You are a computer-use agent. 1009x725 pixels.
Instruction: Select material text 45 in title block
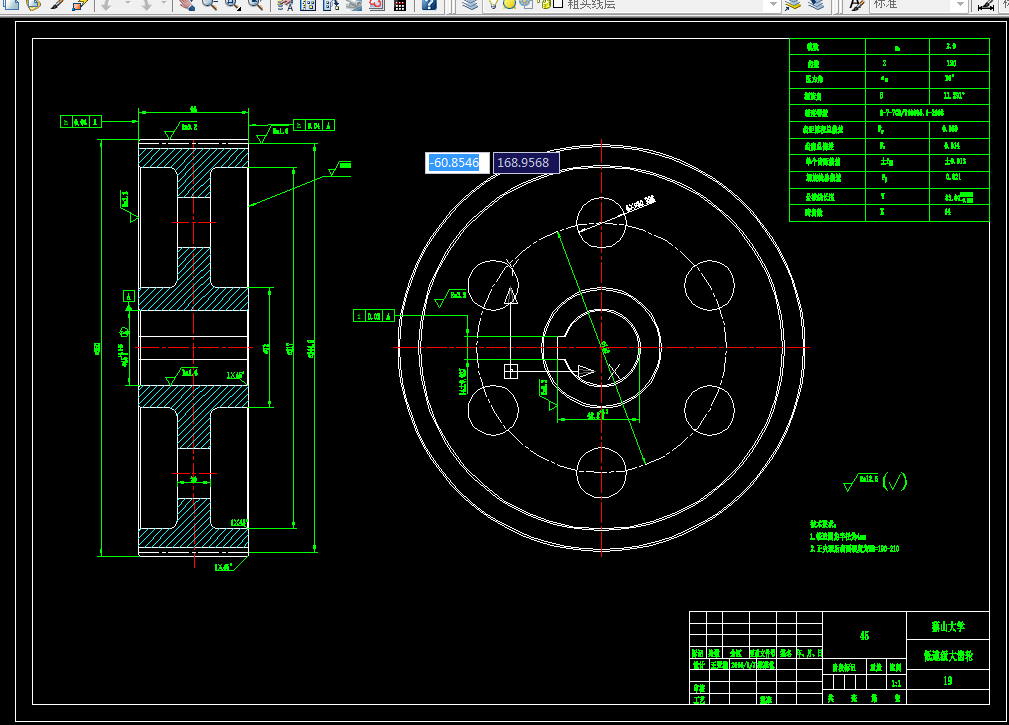pyautogui.click(x=864, y=636)
